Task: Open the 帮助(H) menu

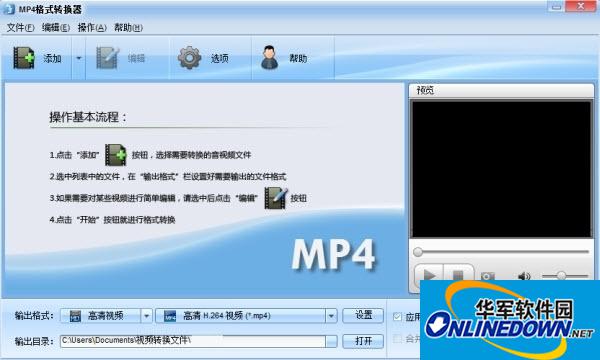Action: tap(128, 28)
